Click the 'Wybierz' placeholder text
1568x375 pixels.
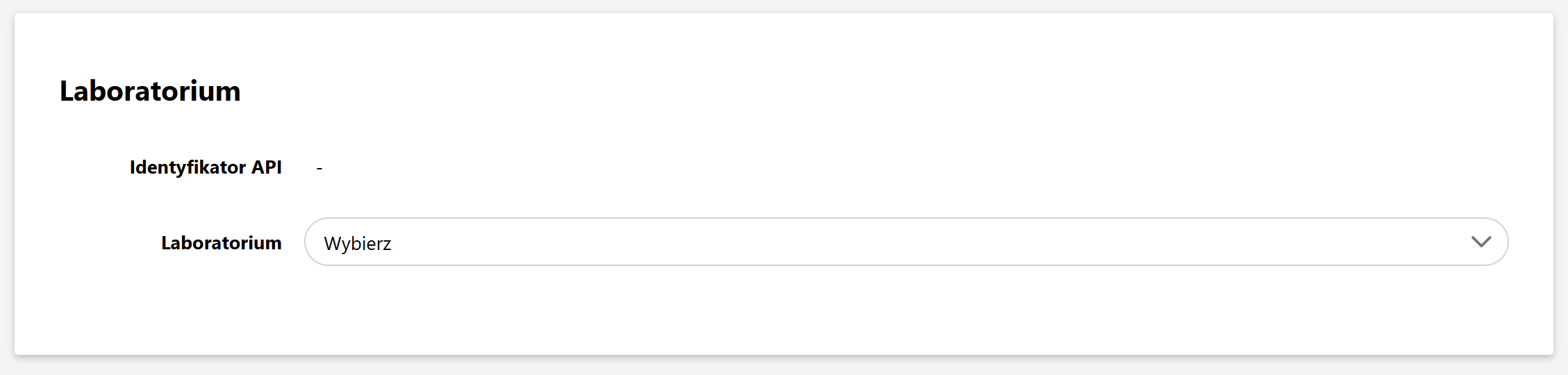(x=358, y=244)
